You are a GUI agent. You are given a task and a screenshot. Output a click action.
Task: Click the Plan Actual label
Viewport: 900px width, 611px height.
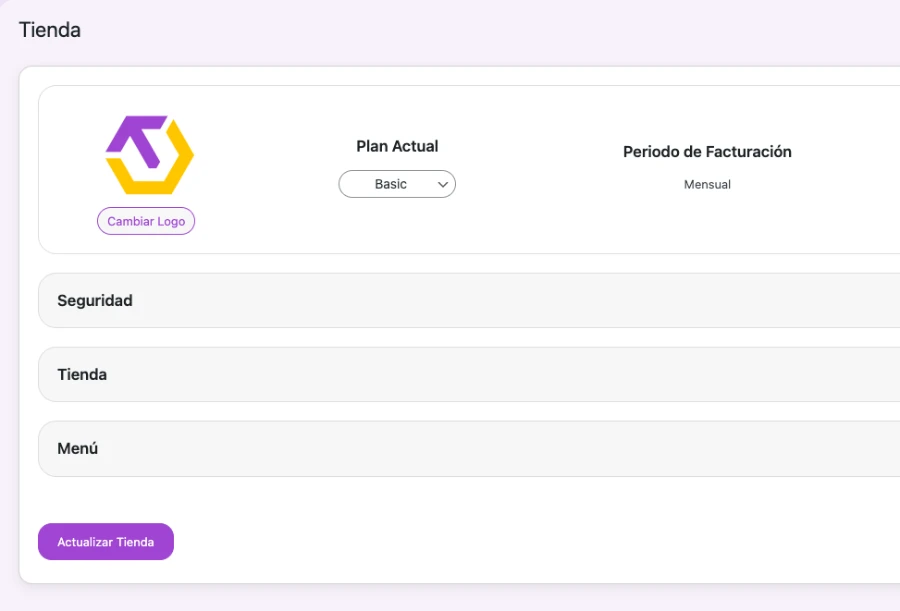point(397,146)
